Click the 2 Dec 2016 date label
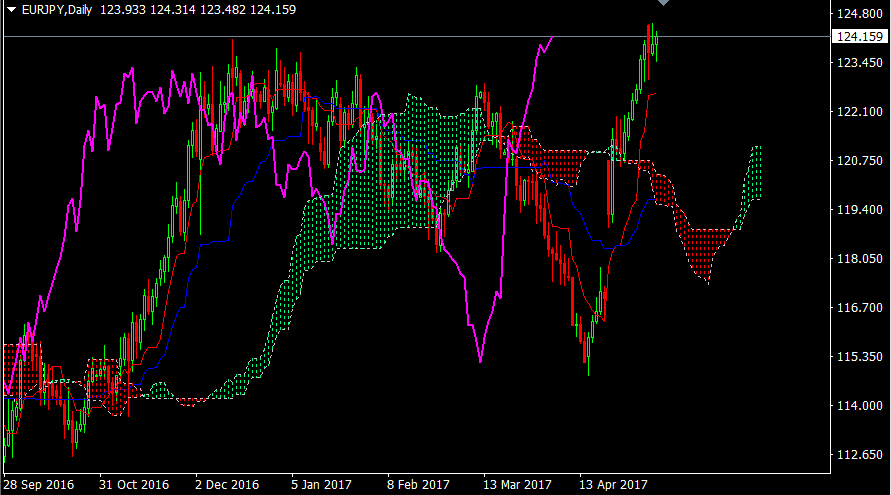The width and height of the screenshot is (891, 495). [227, 484]
